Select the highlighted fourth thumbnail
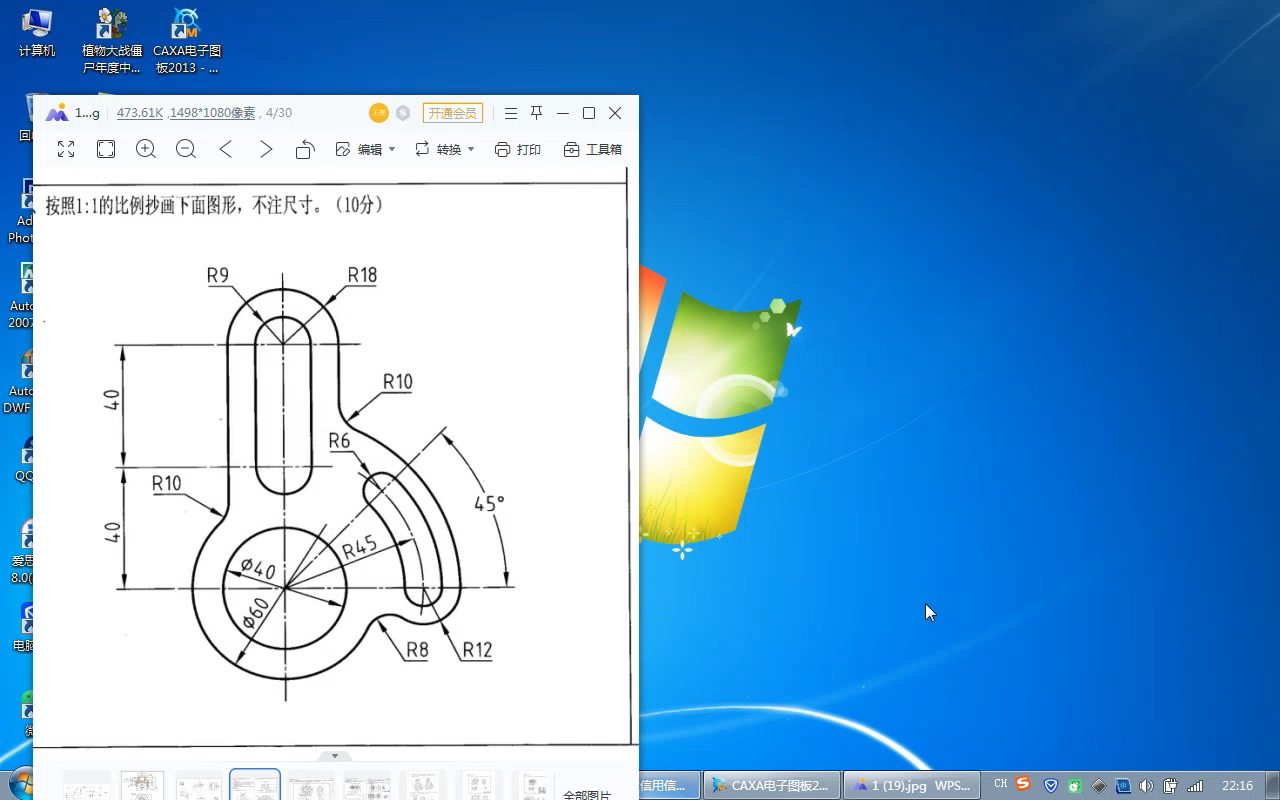Screen dimensions: 1280x800 point(254,785)
